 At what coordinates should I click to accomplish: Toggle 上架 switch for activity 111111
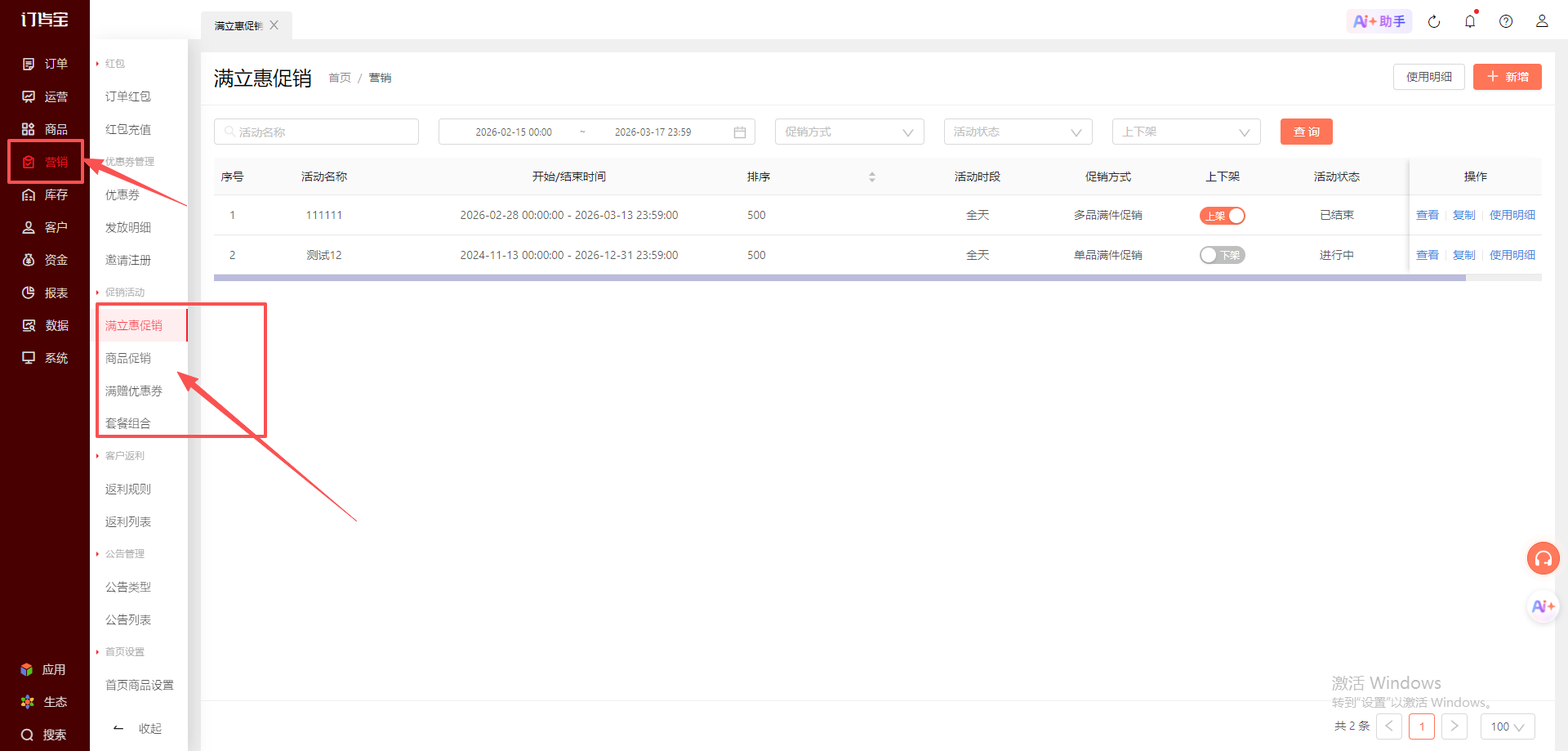click(1223, 216)
